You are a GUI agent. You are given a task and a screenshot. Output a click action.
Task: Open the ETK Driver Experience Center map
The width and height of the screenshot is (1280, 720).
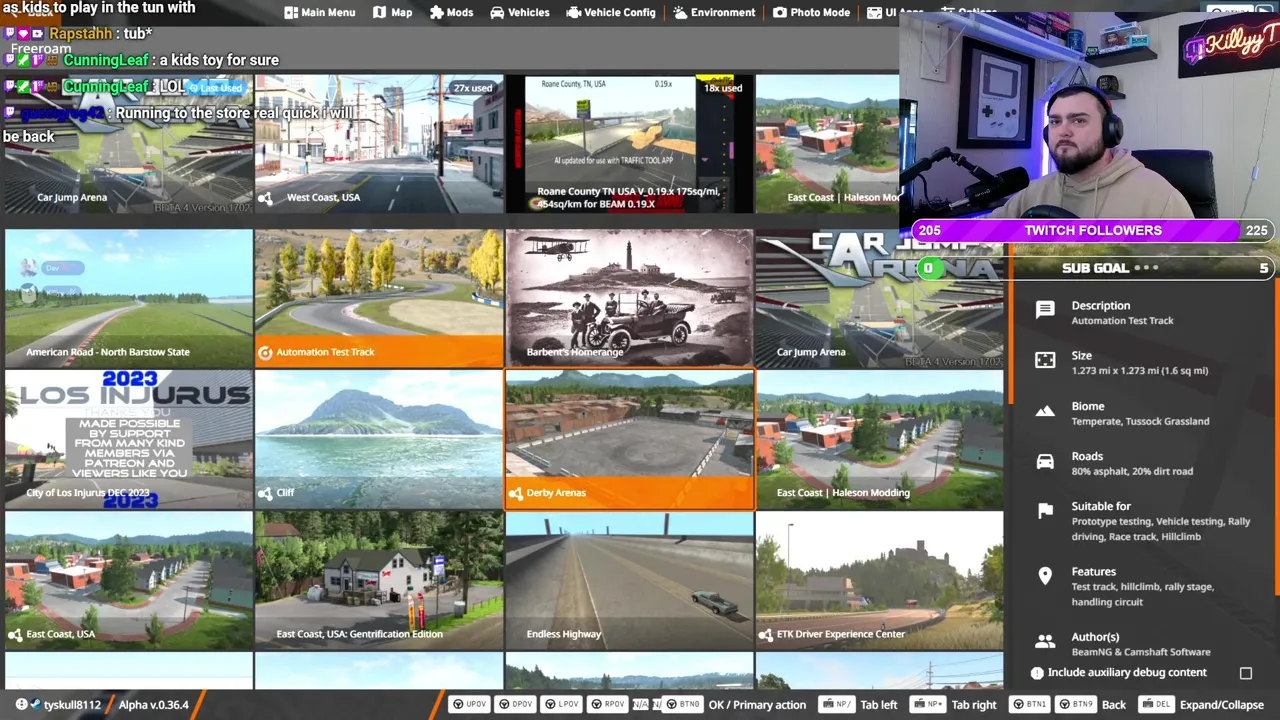click(x=880, y=581)
